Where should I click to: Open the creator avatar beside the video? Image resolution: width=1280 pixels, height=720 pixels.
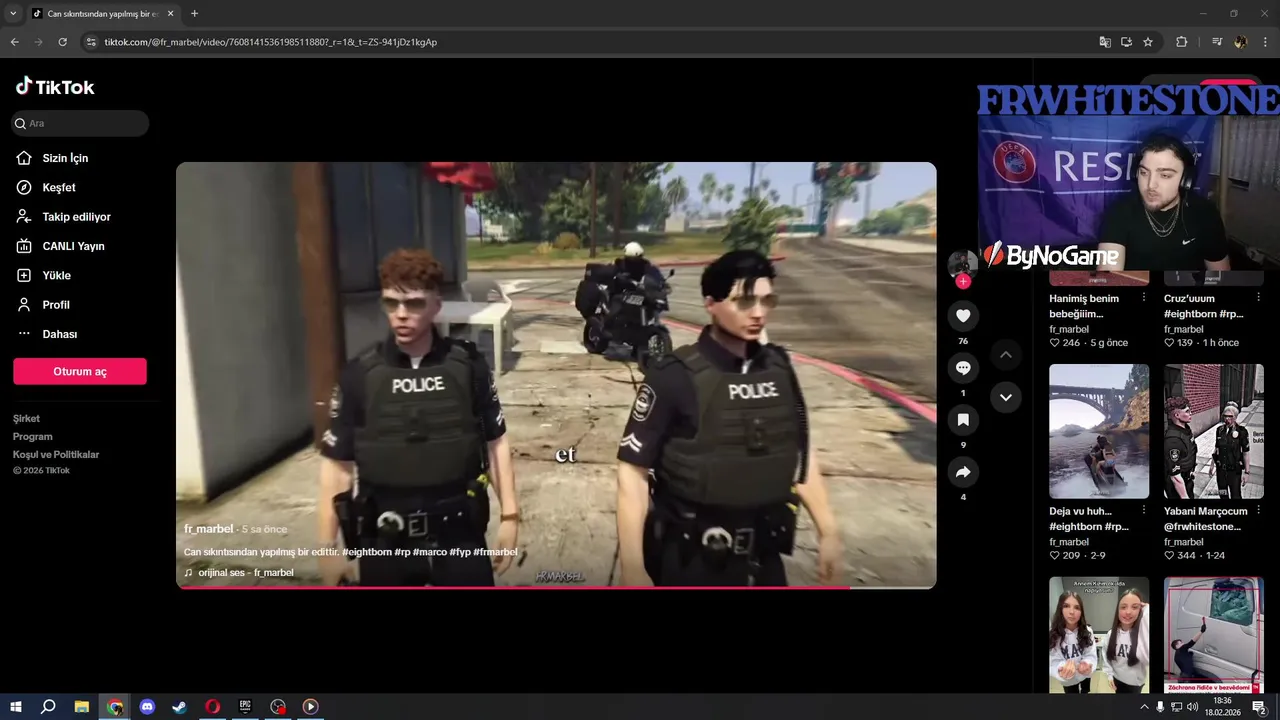click(x=962, y=263)
